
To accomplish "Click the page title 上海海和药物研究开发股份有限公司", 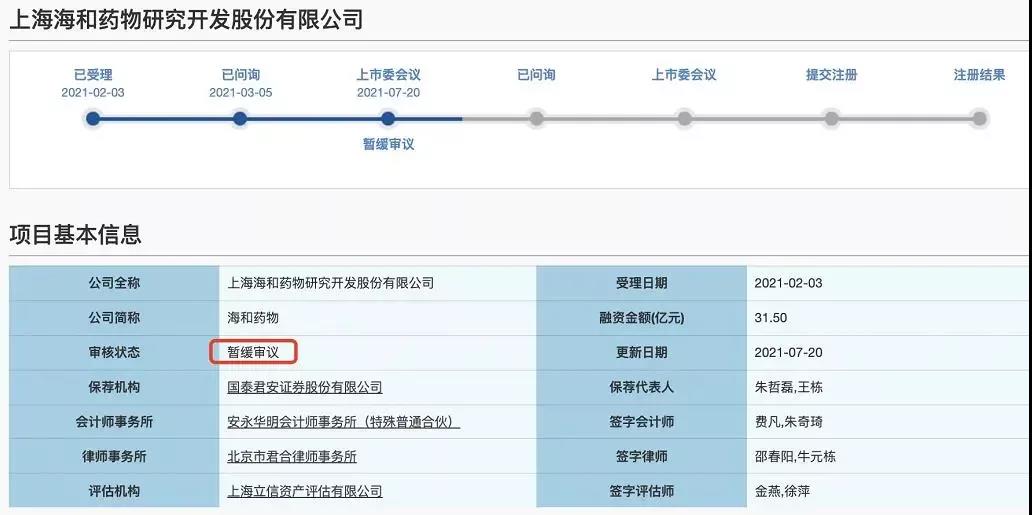I will tap(186, 19).
